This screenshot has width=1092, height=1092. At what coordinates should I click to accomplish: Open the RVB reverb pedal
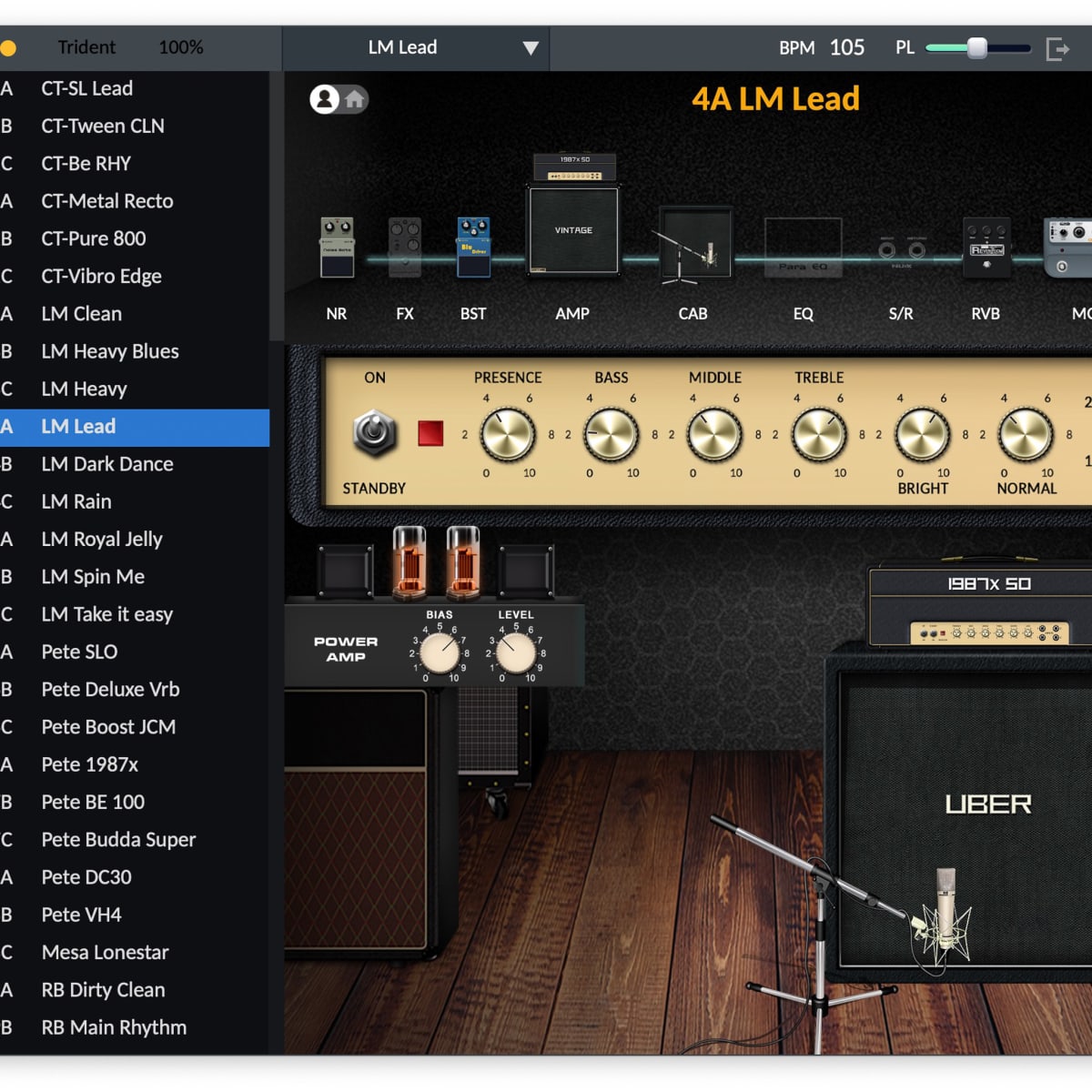986,247
